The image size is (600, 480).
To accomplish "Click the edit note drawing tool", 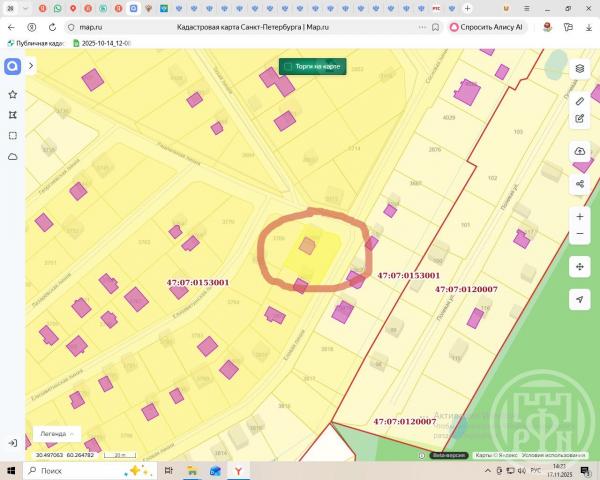I will pos(580,118).
